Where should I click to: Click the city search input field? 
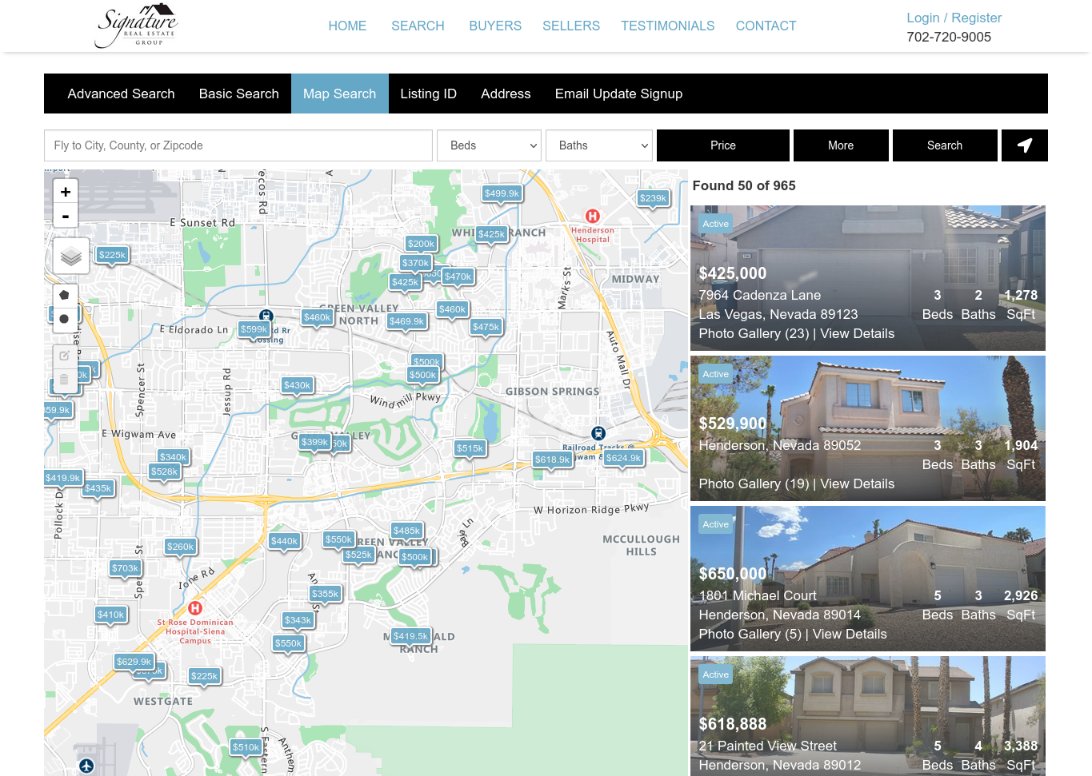click(237, 145)
